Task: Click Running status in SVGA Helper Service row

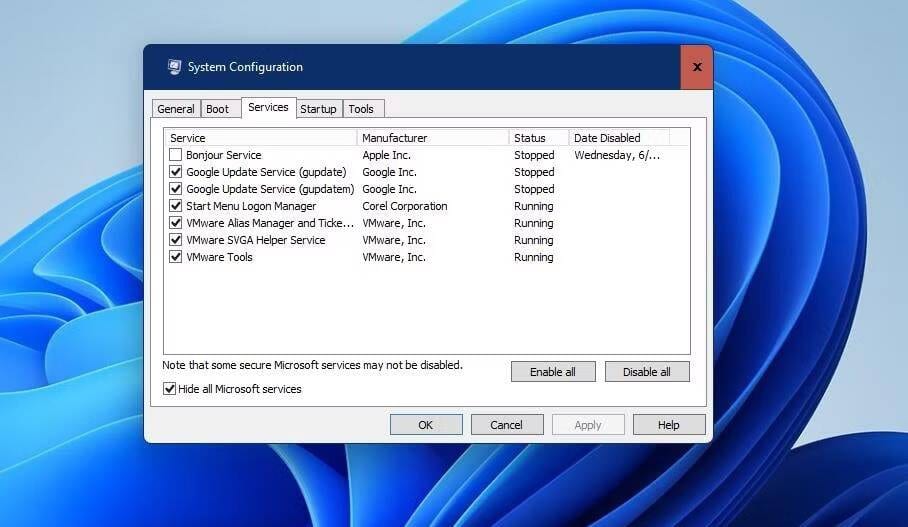Action: coord(533,240)
